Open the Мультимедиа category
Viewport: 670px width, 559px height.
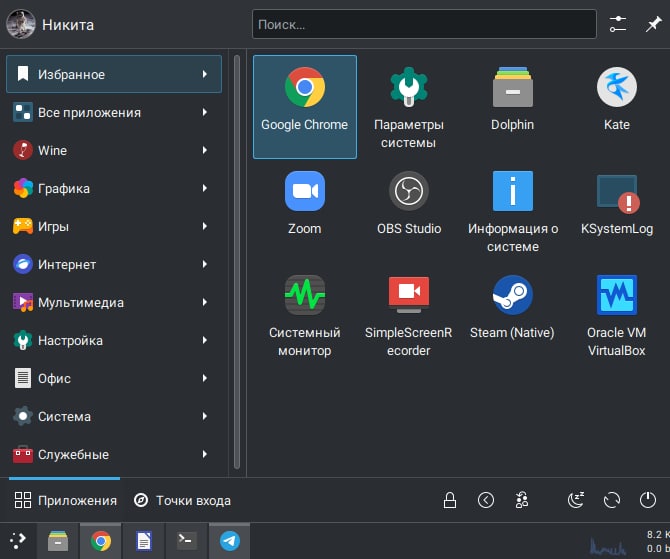coord(114,303)
